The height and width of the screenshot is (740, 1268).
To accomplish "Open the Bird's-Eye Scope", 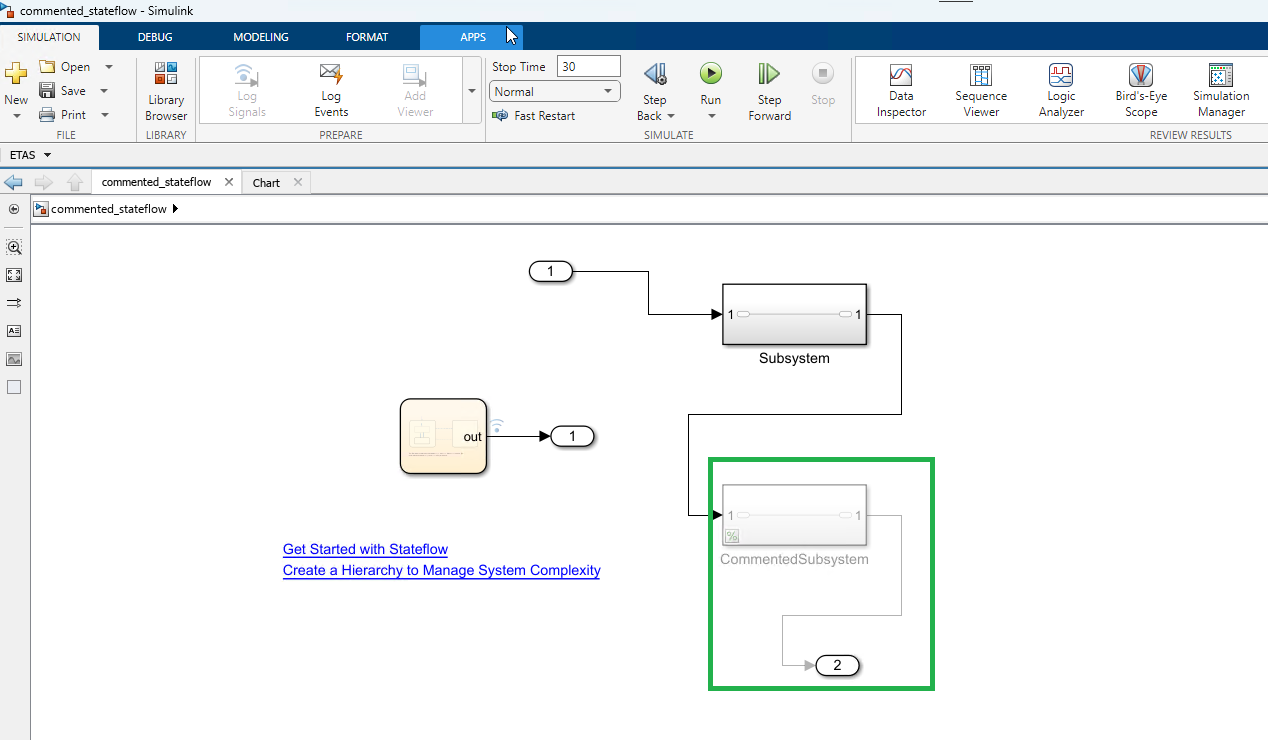I will pyautogui.click(x=1141, y=91).
